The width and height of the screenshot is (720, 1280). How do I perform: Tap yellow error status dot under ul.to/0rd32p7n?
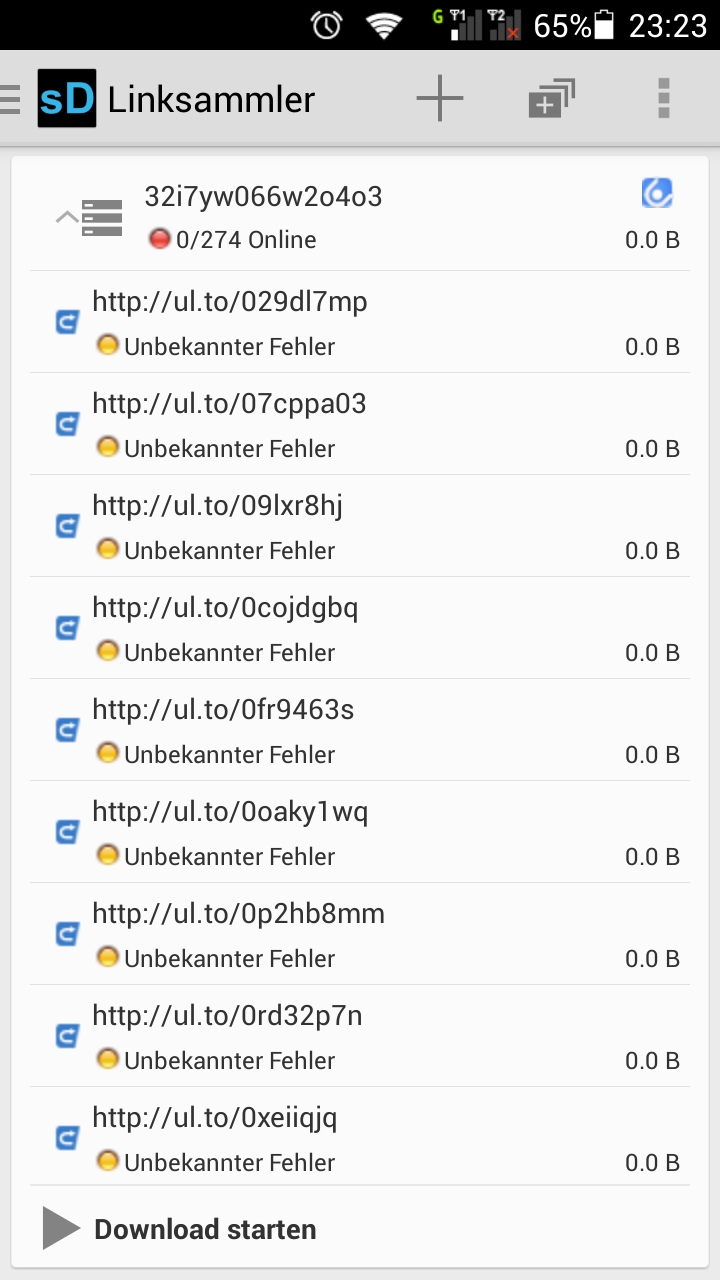107,1059
